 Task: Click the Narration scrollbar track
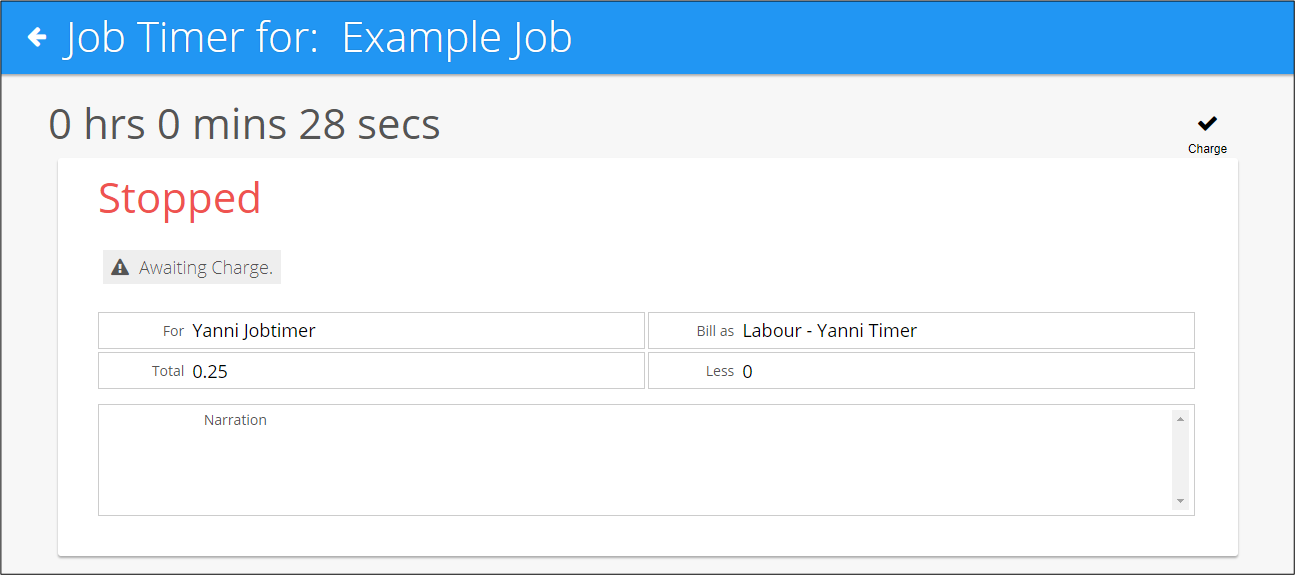pyautogui.click(x=1180, y=460)
